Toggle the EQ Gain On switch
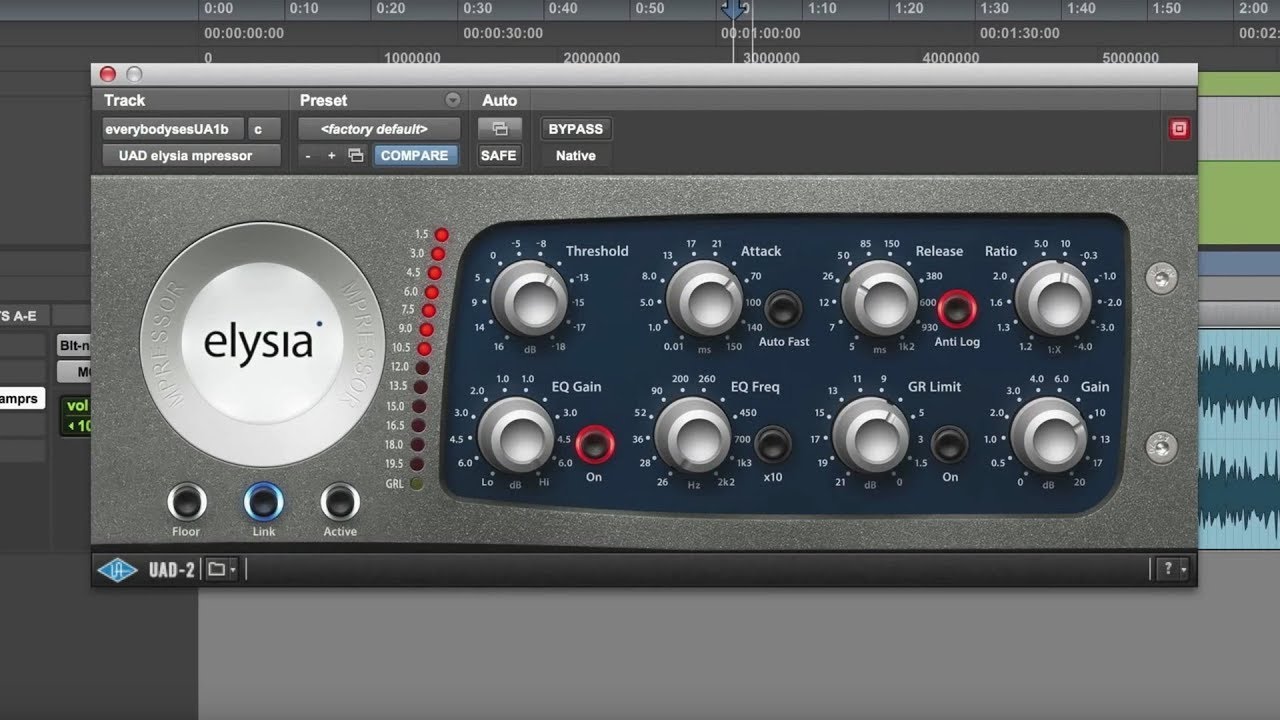 [x=594, y=444]
